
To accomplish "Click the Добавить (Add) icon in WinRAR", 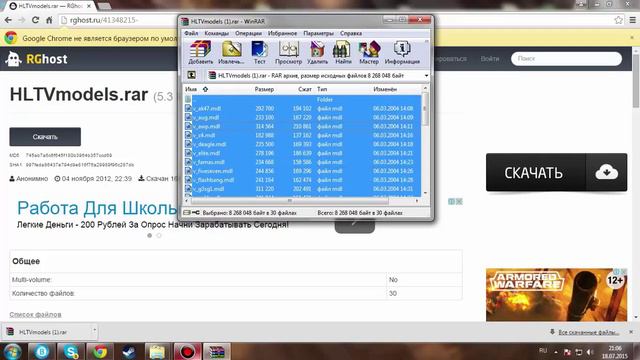I will (x=200, y=53).
